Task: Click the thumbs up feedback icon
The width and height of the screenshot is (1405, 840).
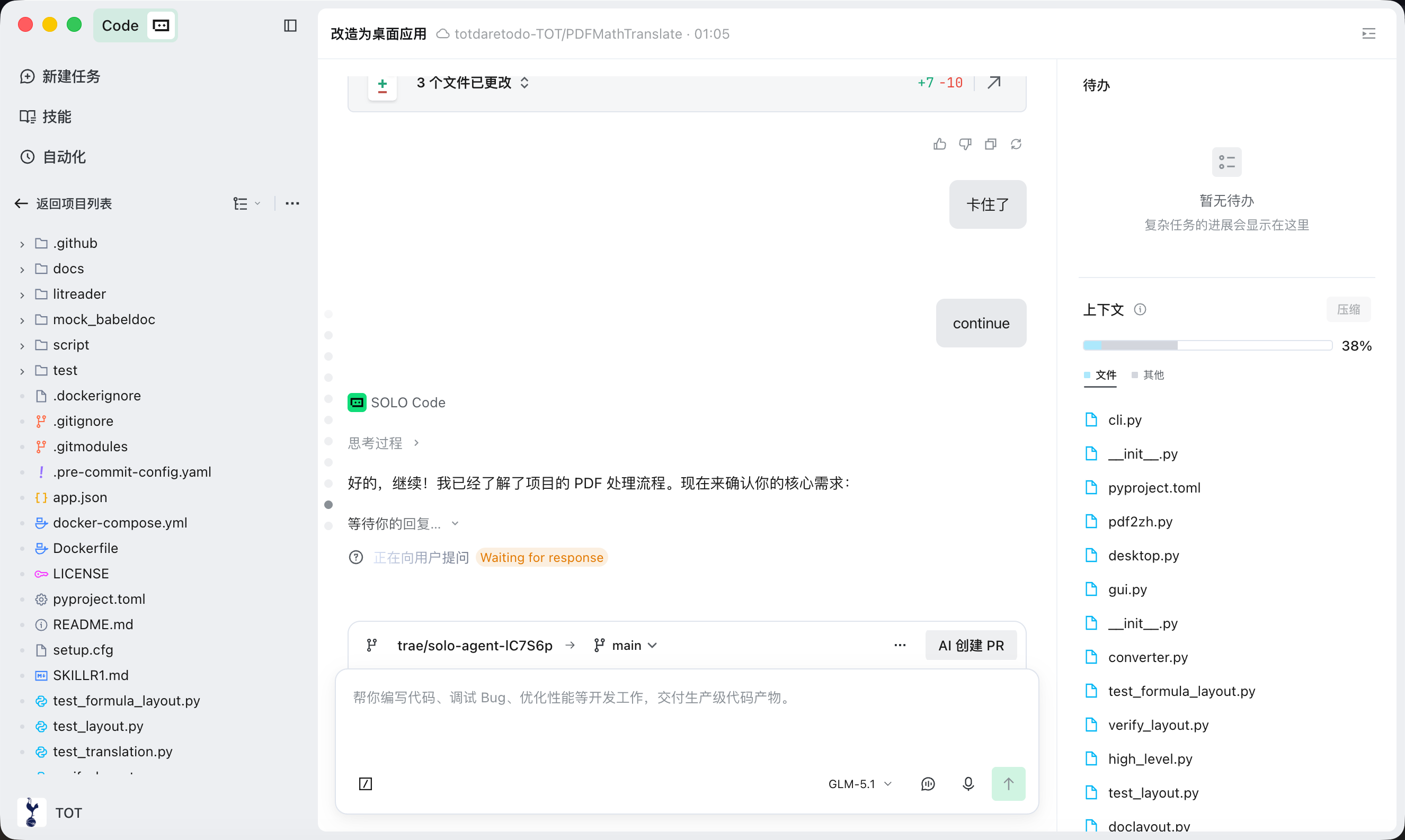Action: (x=940, y=144)
